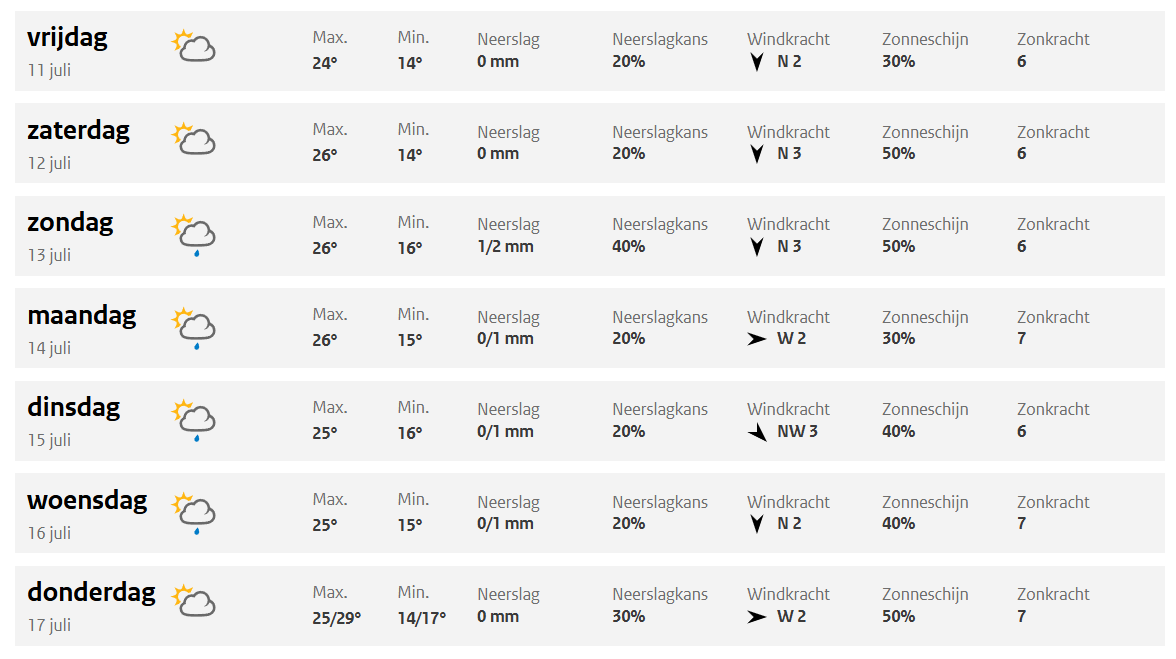Select the vrijdag 11 juli day heading

click(x=67, y=38)
